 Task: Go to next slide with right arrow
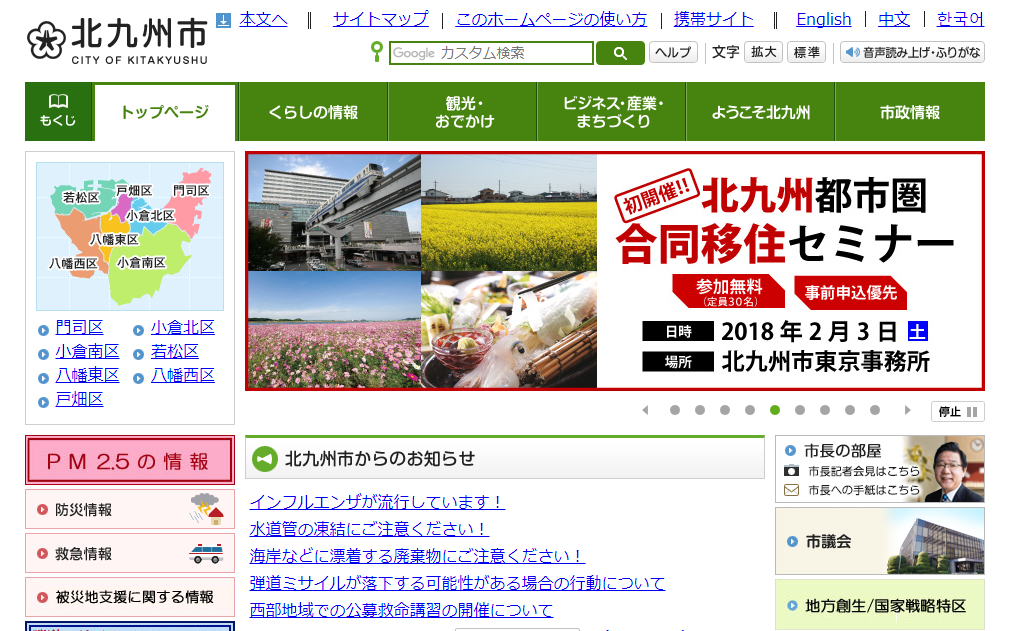[907, 410]
